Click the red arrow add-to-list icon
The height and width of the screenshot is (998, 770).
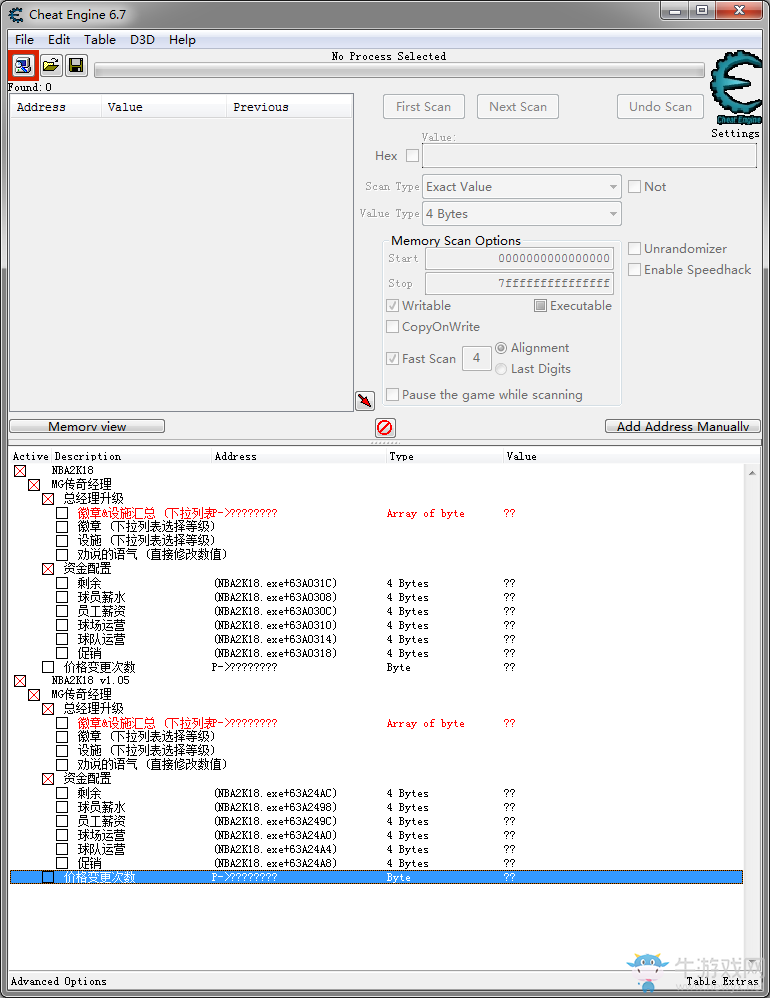click(x=365, y=400)
